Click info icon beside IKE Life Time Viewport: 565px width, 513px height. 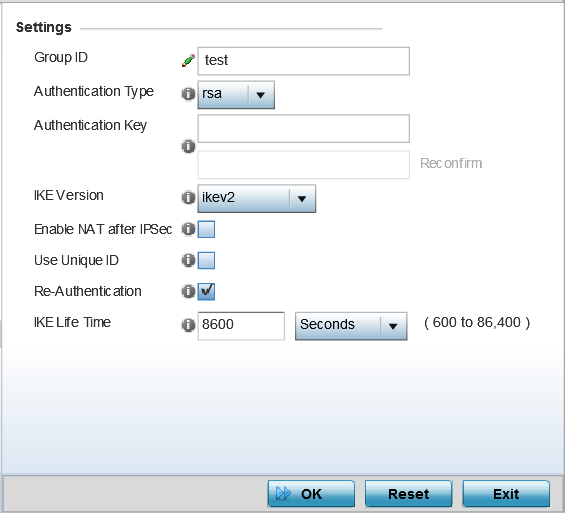point(188,325)
